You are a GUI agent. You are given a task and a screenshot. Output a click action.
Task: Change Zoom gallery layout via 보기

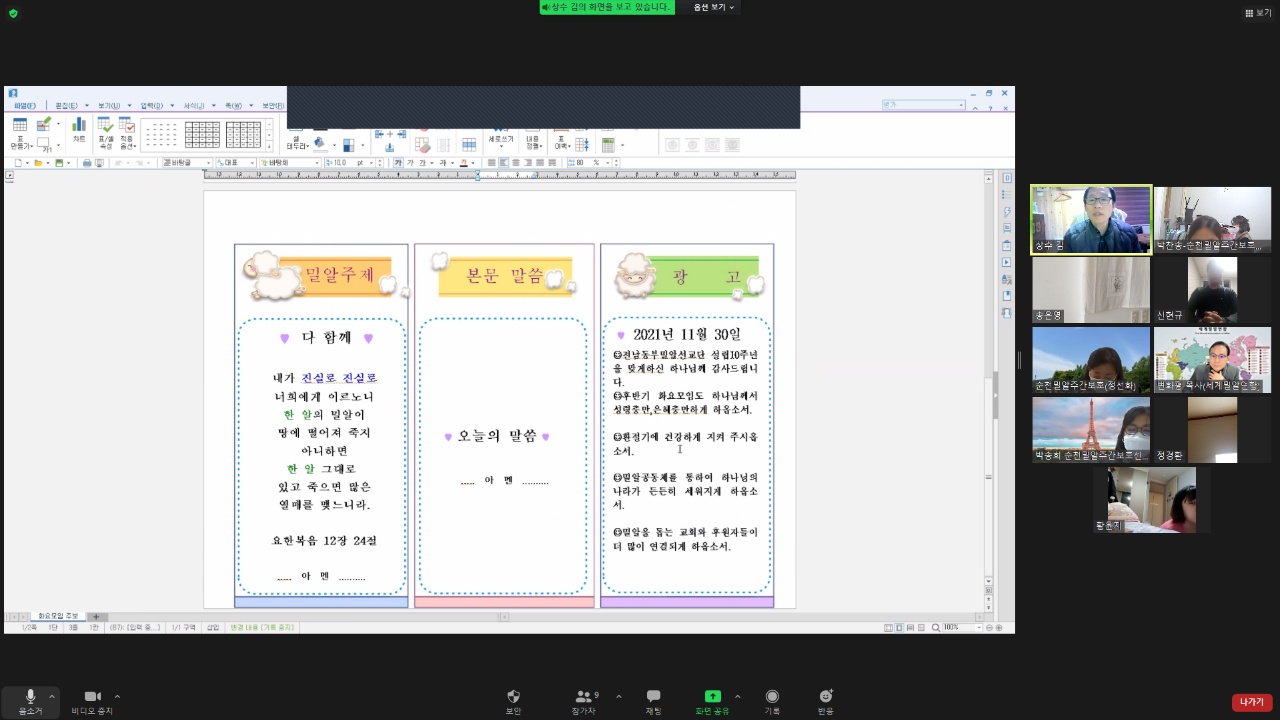click(1258, 13)
